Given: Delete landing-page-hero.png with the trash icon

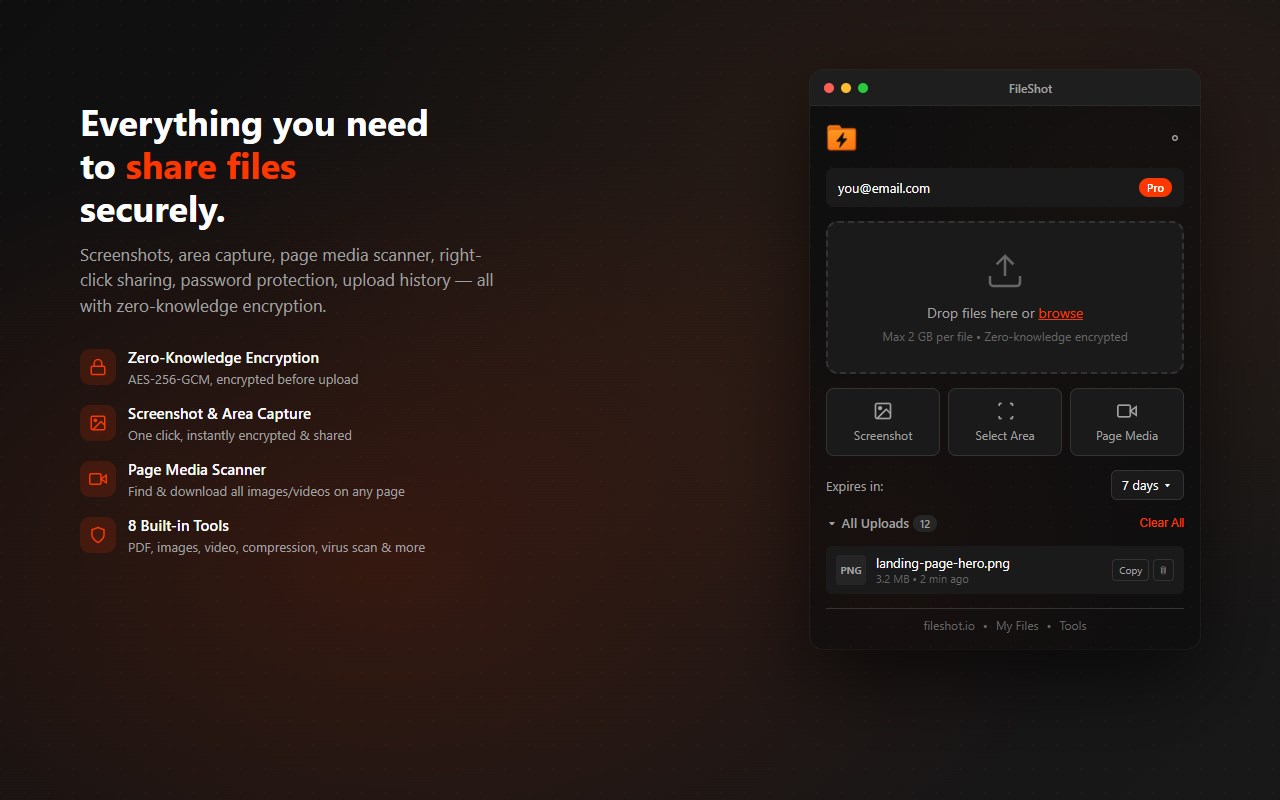Looking at the screenshot, I should tap(1163, 570).
